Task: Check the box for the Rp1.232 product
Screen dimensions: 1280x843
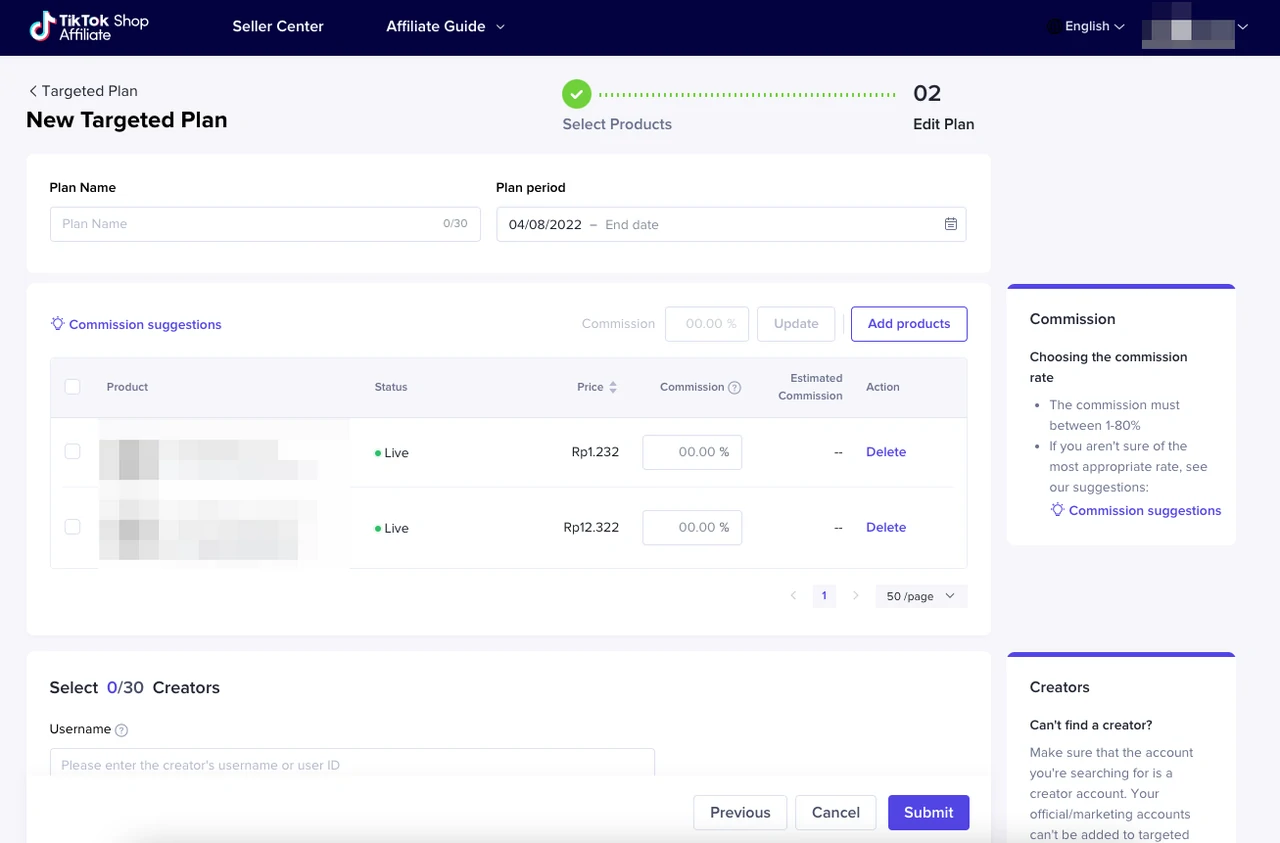Action: 72,452
